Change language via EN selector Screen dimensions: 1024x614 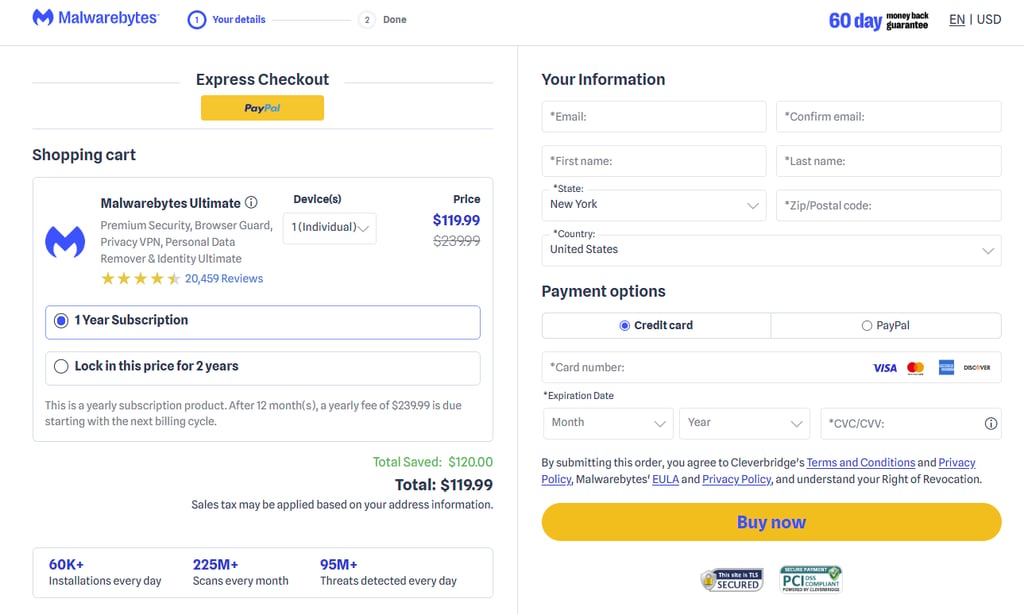(957, 20)
